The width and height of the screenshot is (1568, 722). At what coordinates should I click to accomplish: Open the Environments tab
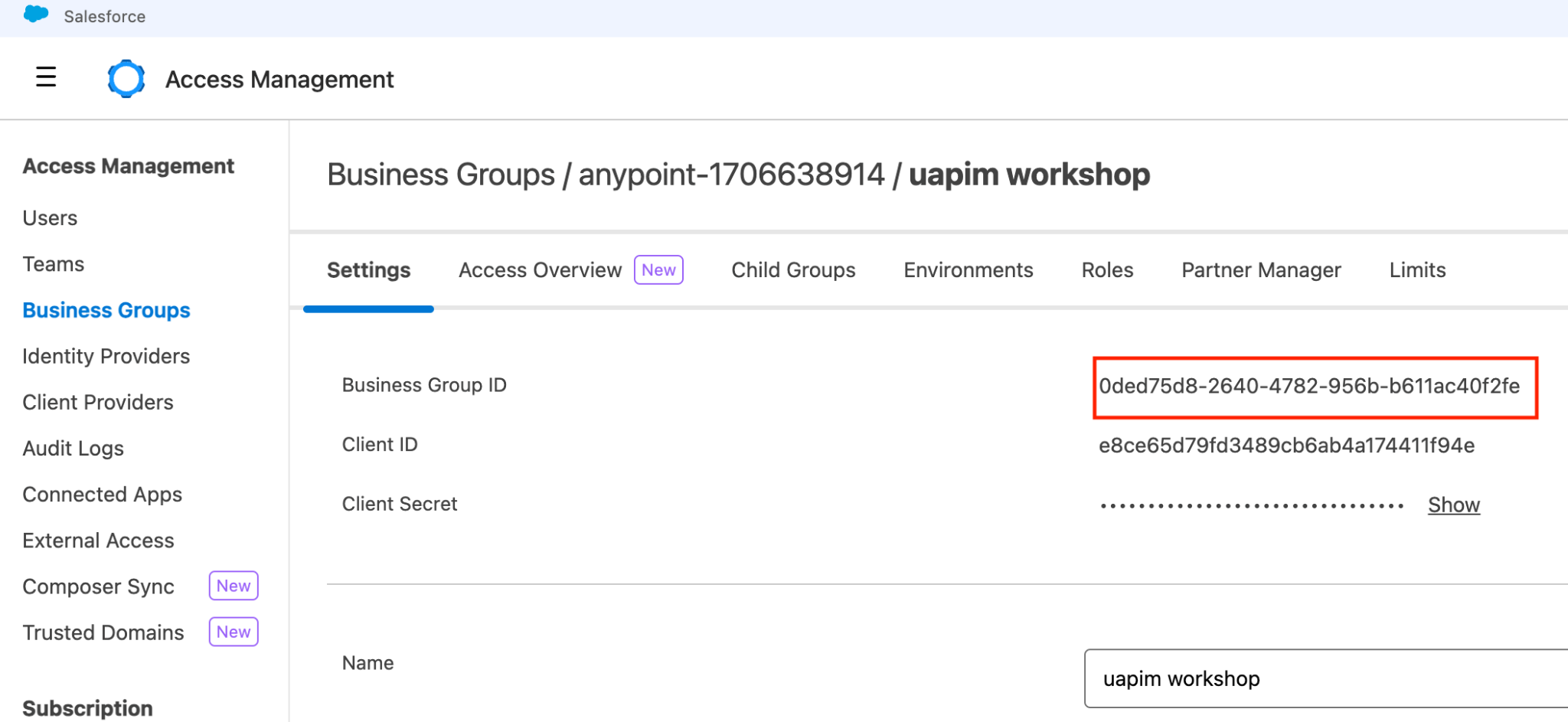968,270
